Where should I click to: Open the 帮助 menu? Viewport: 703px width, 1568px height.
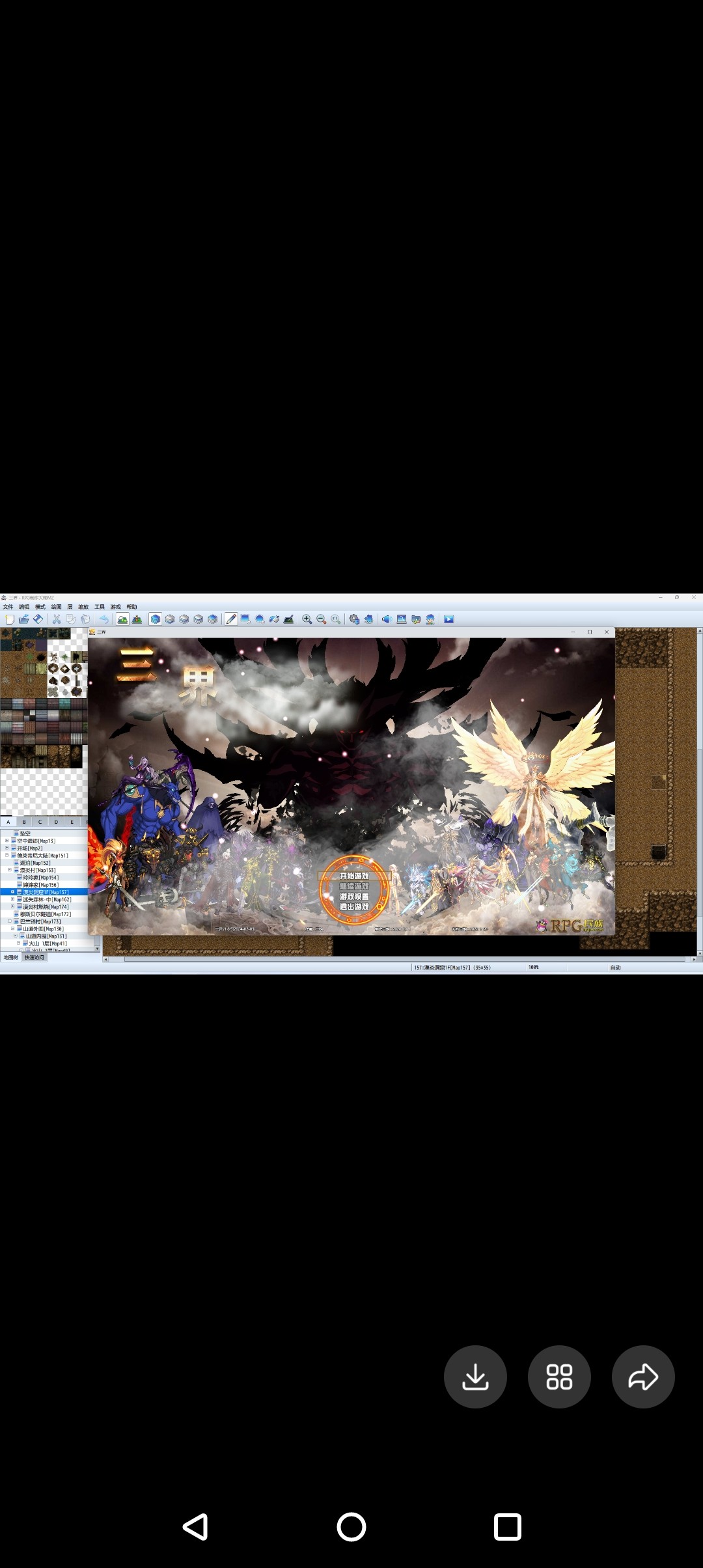pos(132,607)
